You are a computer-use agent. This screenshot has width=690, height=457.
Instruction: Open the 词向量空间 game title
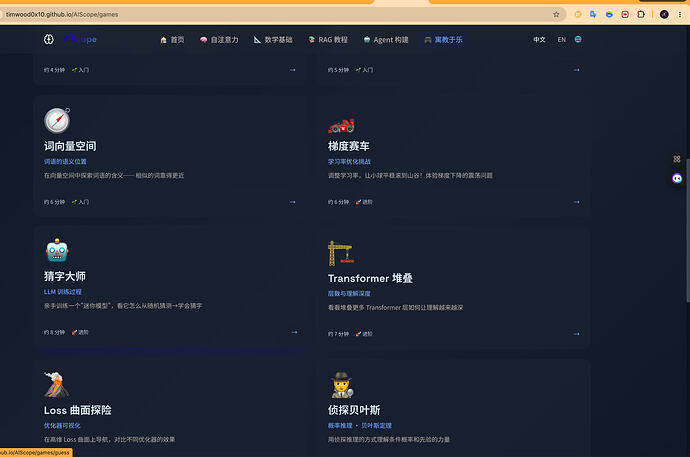pyautogui.click(x=70, y=146)
